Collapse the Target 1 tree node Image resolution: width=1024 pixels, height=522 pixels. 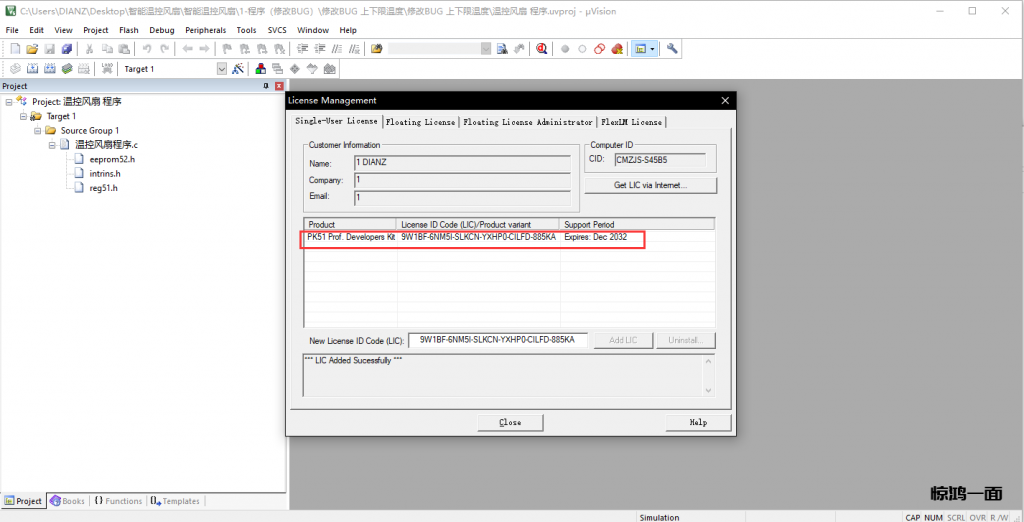[23, 116]
